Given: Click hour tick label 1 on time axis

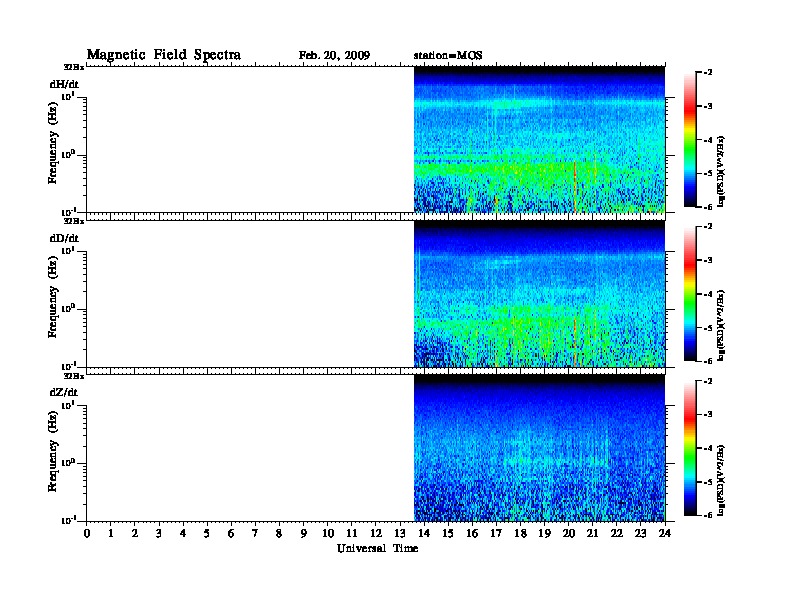Looking at the screenshot, I should (x=111, y=534).
